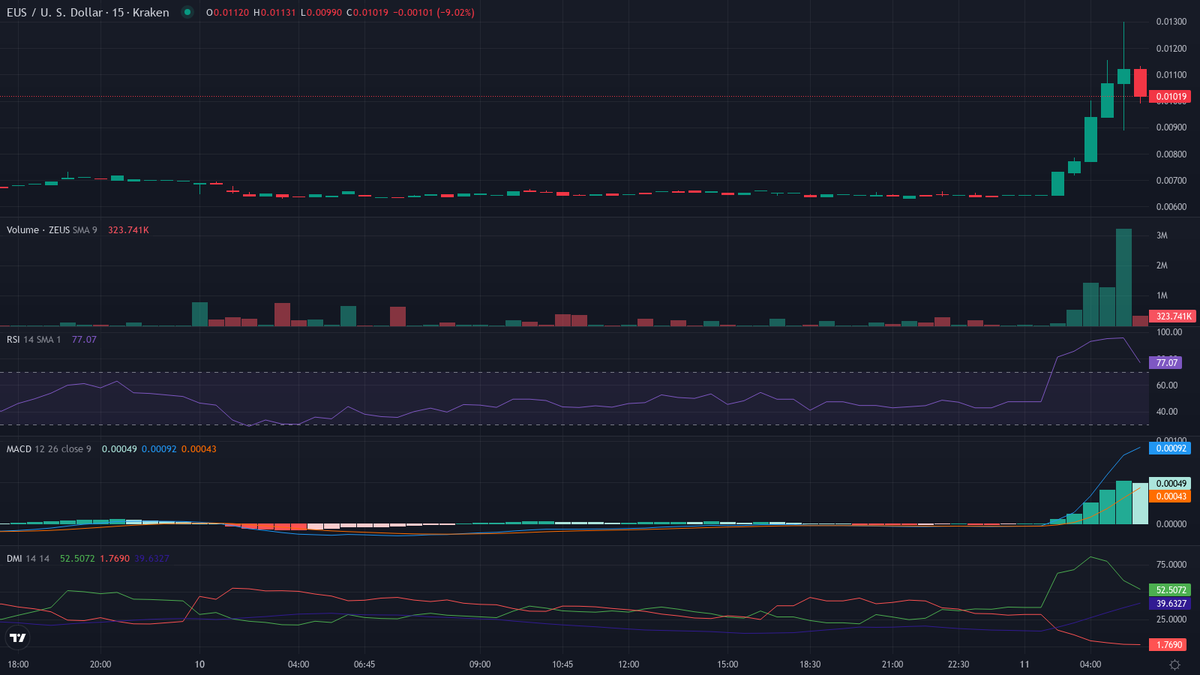Click the 15:00 time axis label
The width and height of the screenshot is (1200, 675).
tap(727, 664)
